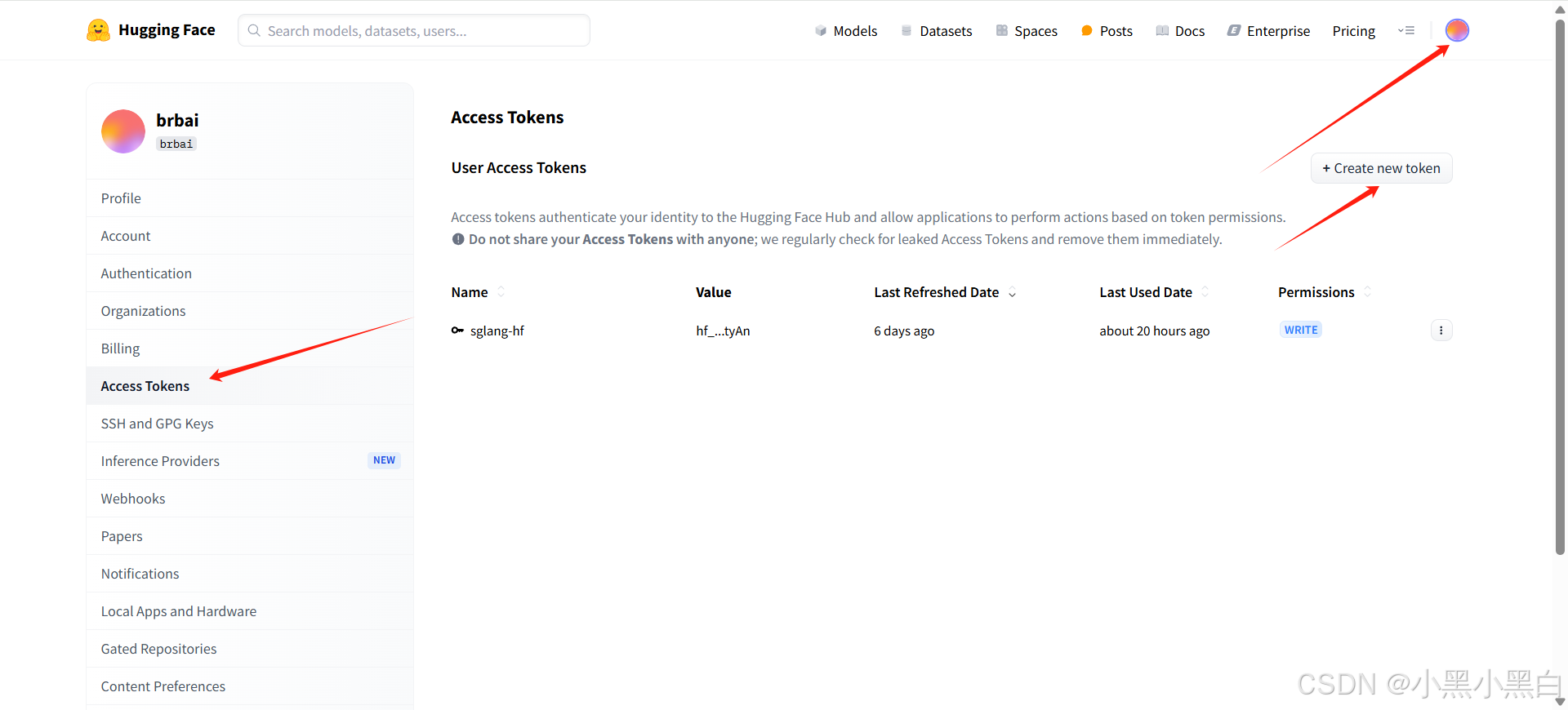Go to Datasets page
1568x710 pixels.
click(946, 31)
